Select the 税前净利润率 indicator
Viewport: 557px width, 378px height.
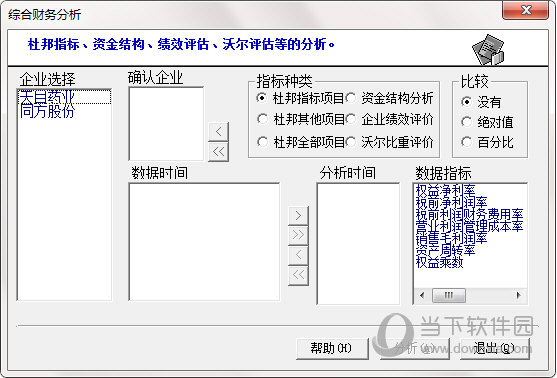point(451,202)
